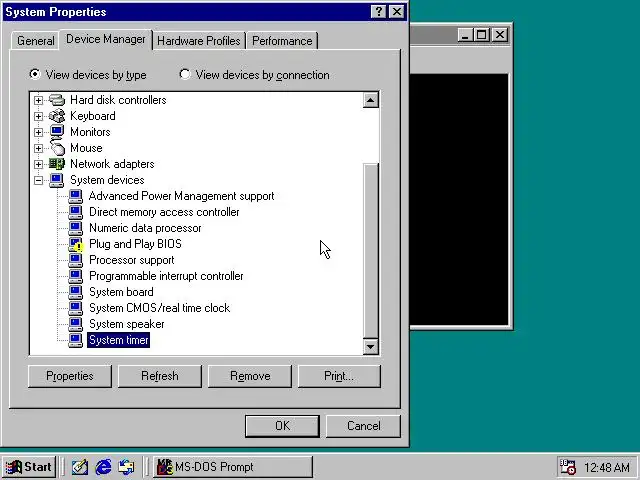Select the Processor support entry
Viewport: 640px width, 480px height.
(131, 260)
